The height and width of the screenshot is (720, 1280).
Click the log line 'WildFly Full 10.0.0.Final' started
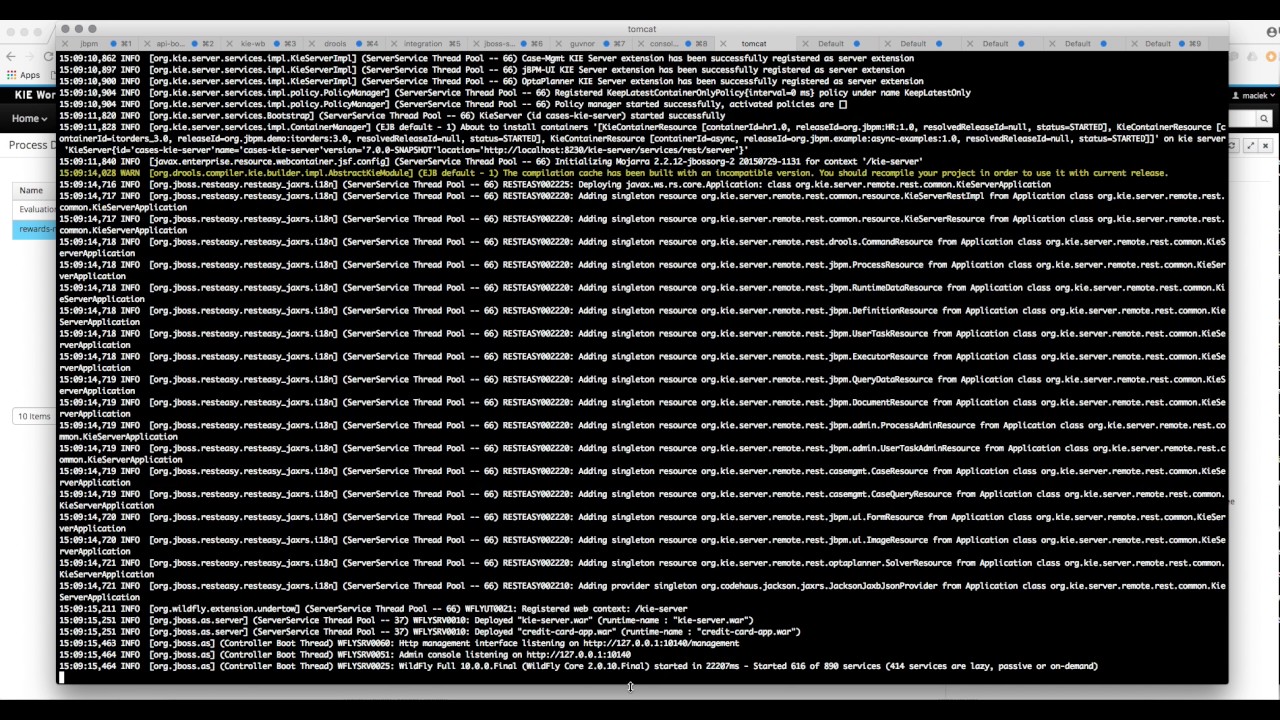[x=578, y=666]
